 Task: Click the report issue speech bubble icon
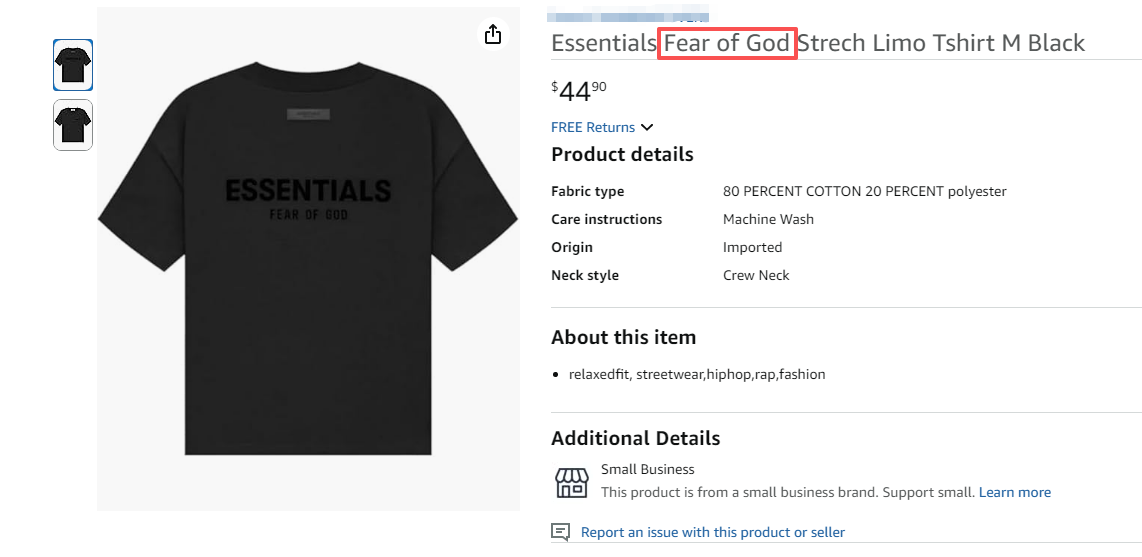(561, 532)
